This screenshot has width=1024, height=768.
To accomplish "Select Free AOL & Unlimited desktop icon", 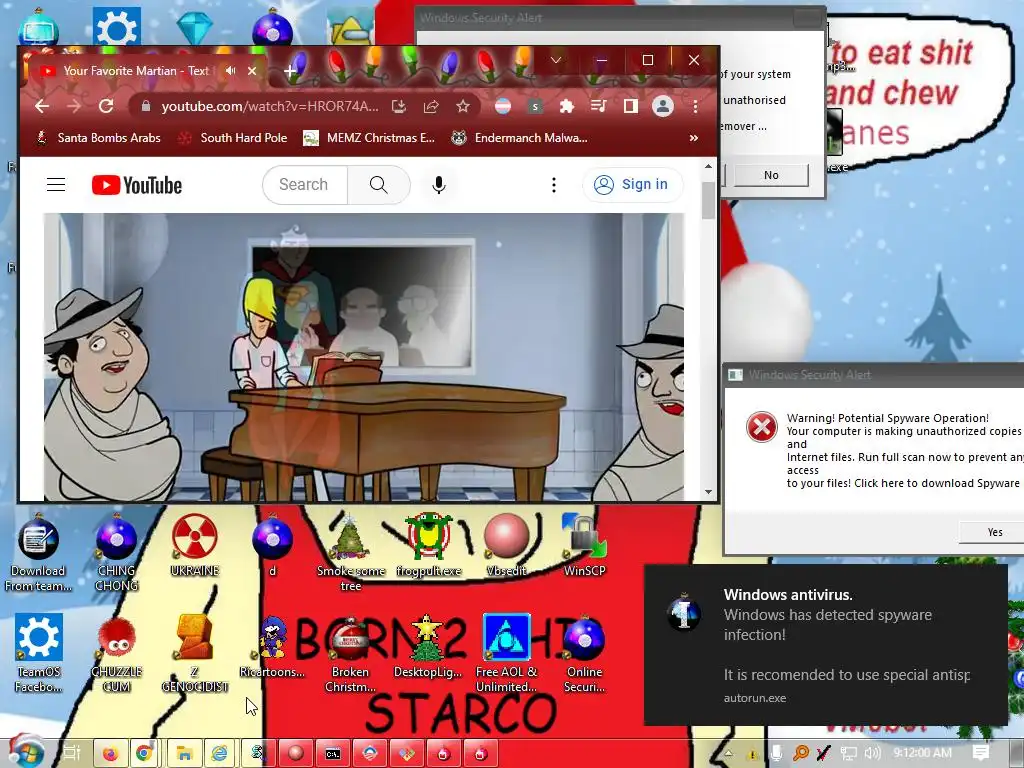I will (506, 653).
